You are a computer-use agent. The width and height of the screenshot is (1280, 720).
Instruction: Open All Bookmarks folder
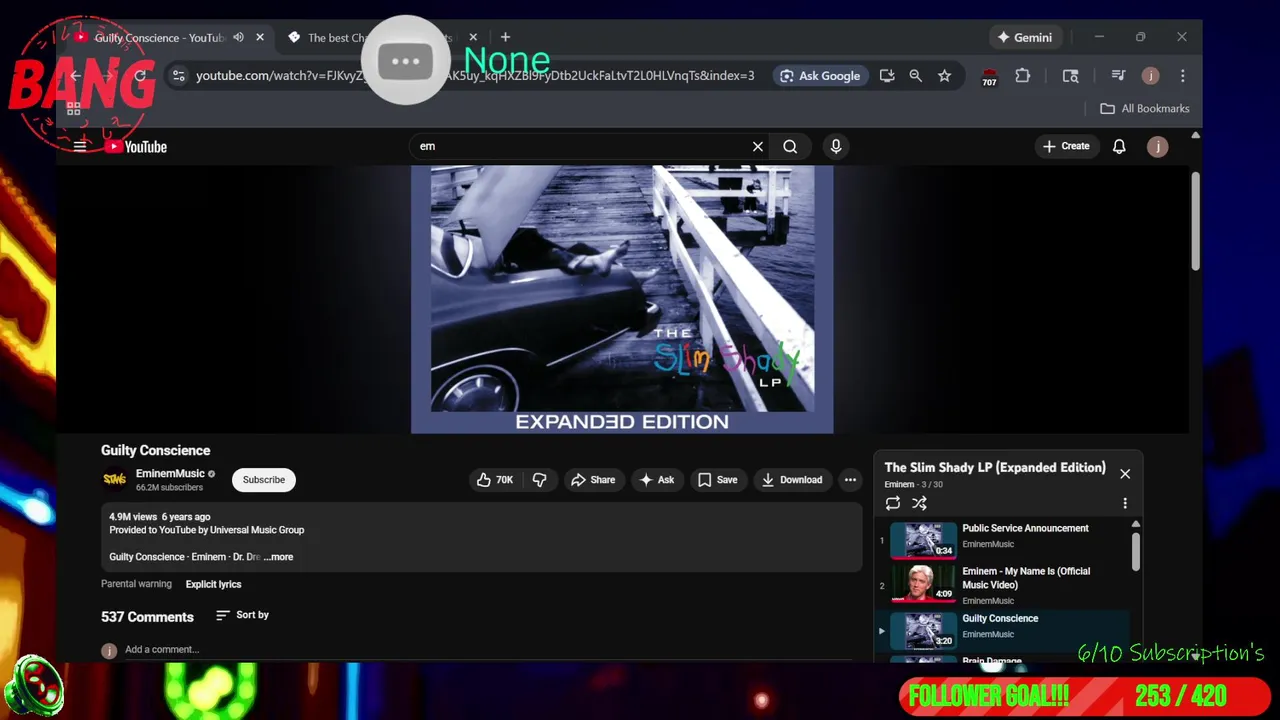(1145, 109)
